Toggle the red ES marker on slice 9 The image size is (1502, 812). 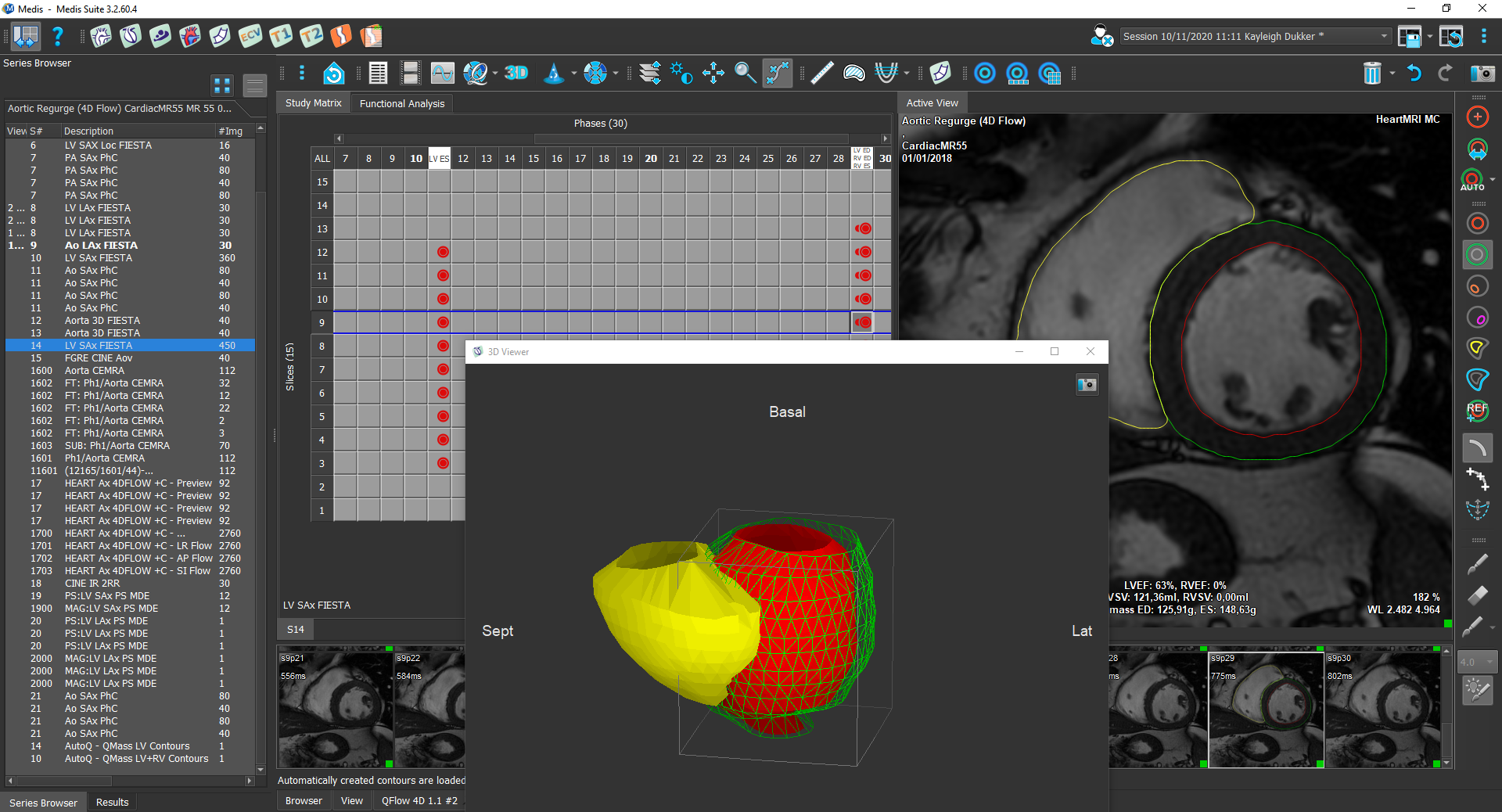(x=864, y=322)
